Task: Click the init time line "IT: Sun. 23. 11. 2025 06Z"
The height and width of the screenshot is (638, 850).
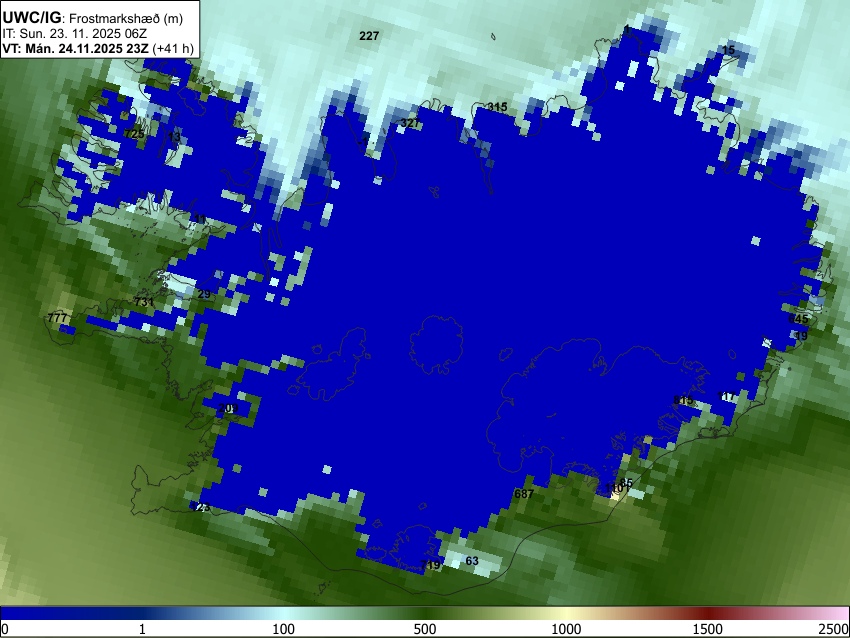Action: pyautogui.click(x=74, y=34)
